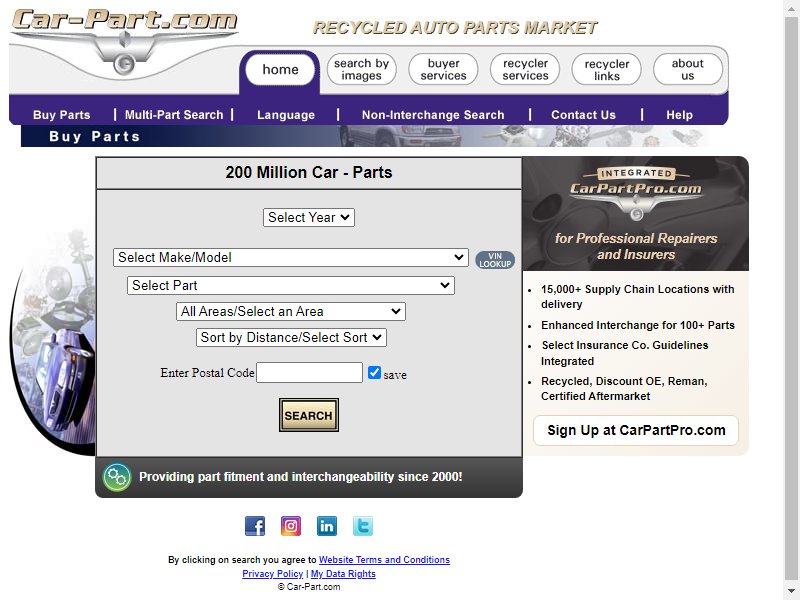Click '15,000+ Supply Chain Locations' bullet
Viewport: 800px width, 600px height.
(638, 296)
